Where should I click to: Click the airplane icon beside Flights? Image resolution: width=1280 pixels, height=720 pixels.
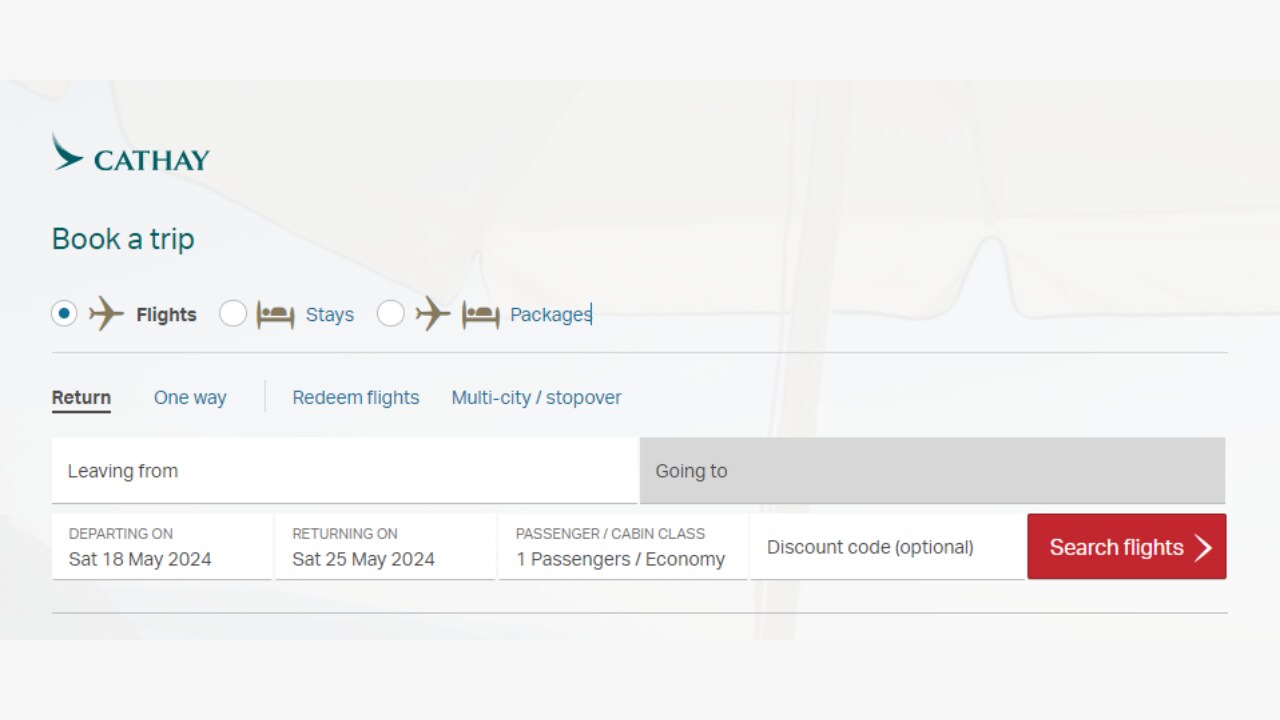pyautogui.click(x=106, y=314)
